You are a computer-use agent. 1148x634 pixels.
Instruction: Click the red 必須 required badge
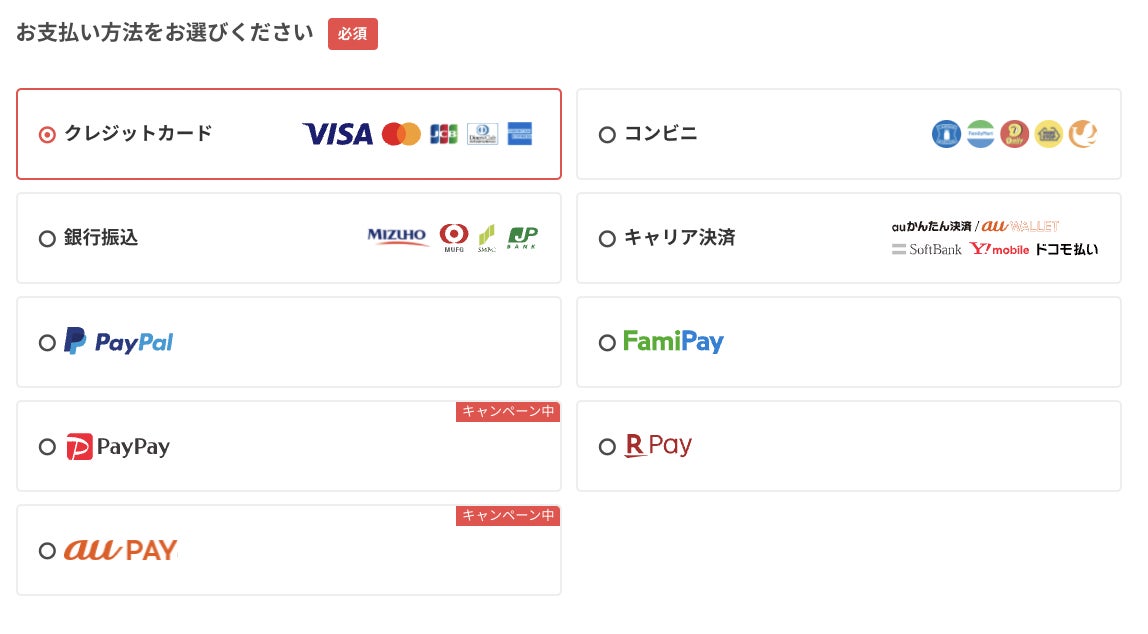352,33
